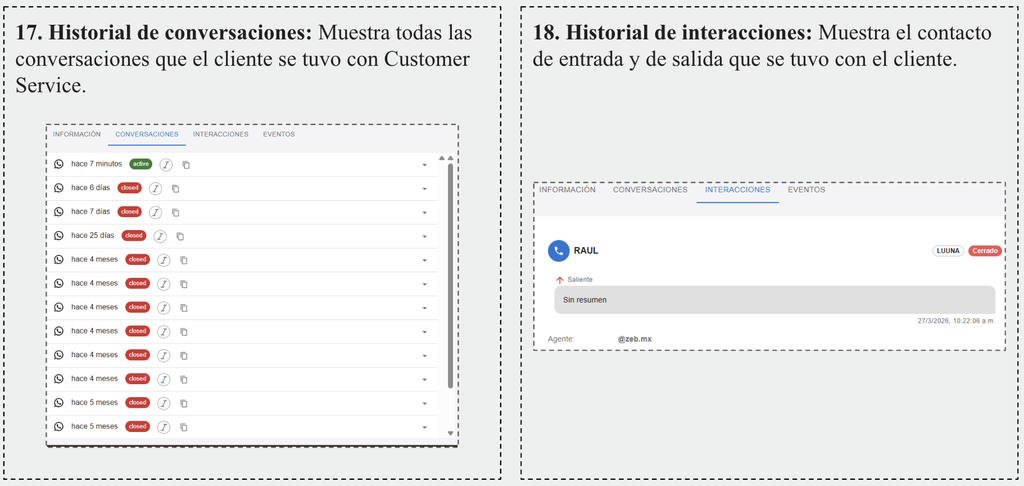Click WhatsApp icon on hace 7 minutos conversation
This screenshot has width=1024, height=486.
(59, 164)
